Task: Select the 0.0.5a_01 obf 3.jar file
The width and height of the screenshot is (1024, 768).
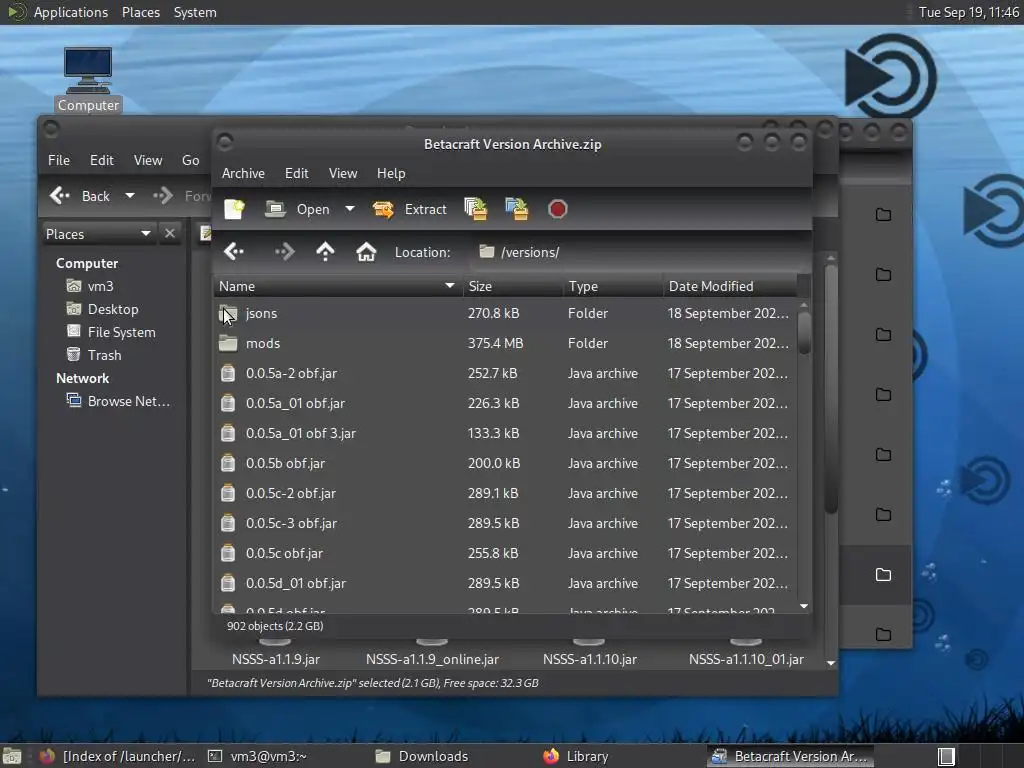Action: click(505, 434)
